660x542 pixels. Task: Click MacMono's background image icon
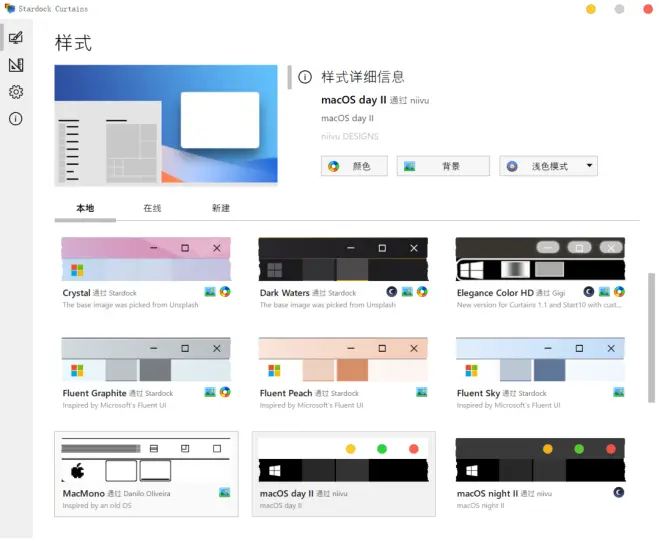tap(225, 492)
